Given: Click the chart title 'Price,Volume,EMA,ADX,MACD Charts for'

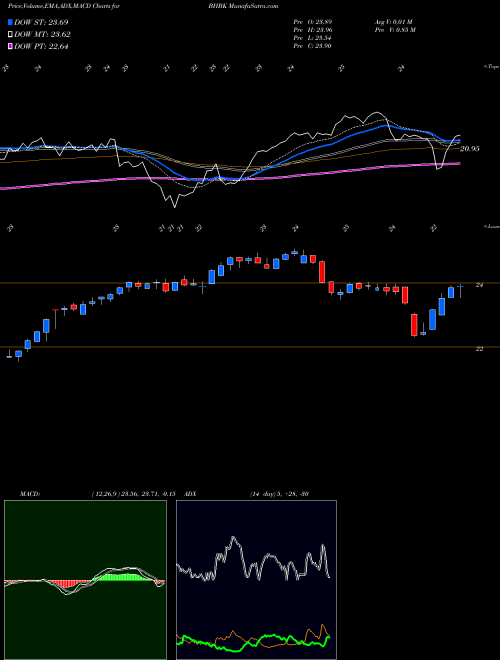Looking at the screenshot, I should (64, 6).
